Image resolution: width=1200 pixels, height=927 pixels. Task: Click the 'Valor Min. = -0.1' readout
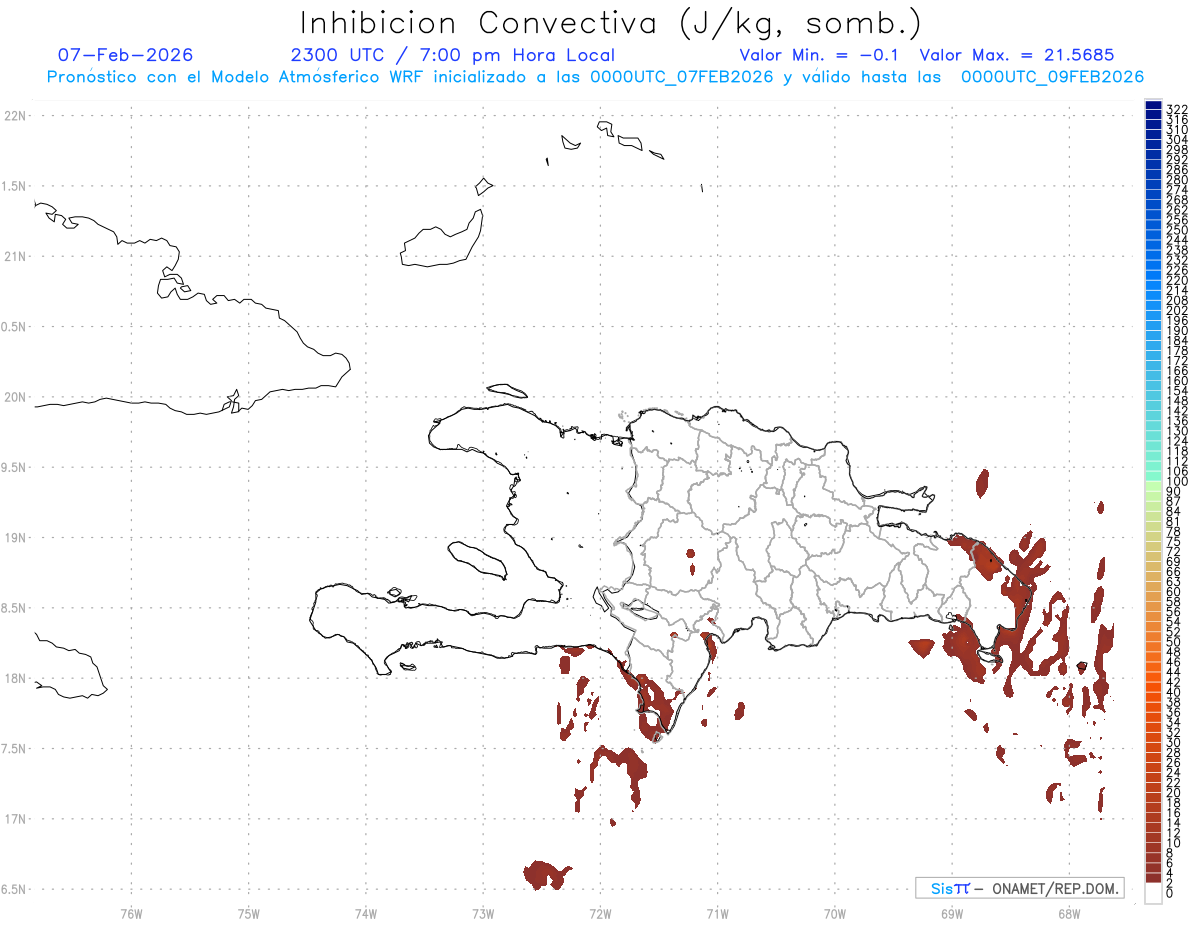click(x=821, y=55)
